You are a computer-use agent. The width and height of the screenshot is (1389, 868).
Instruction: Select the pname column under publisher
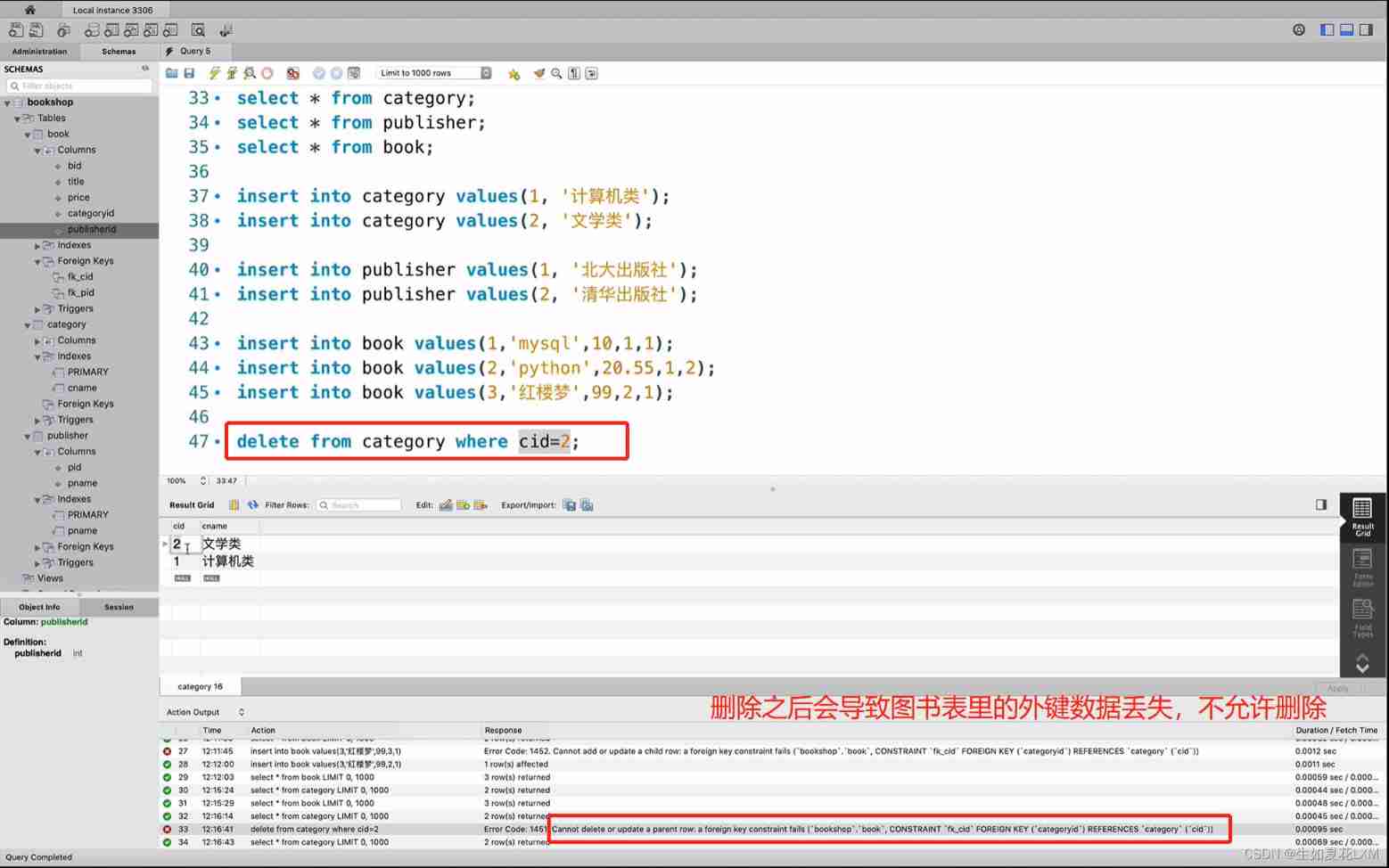[x=82, y=483]
